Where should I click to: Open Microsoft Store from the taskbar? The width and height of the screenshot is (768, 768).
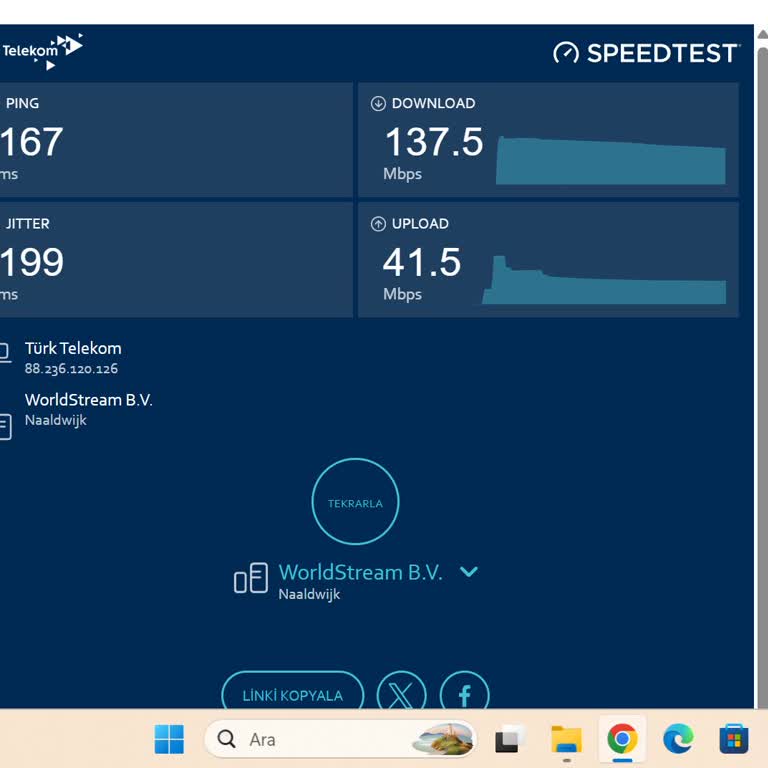pyautogui.click(x=734, y=739)
